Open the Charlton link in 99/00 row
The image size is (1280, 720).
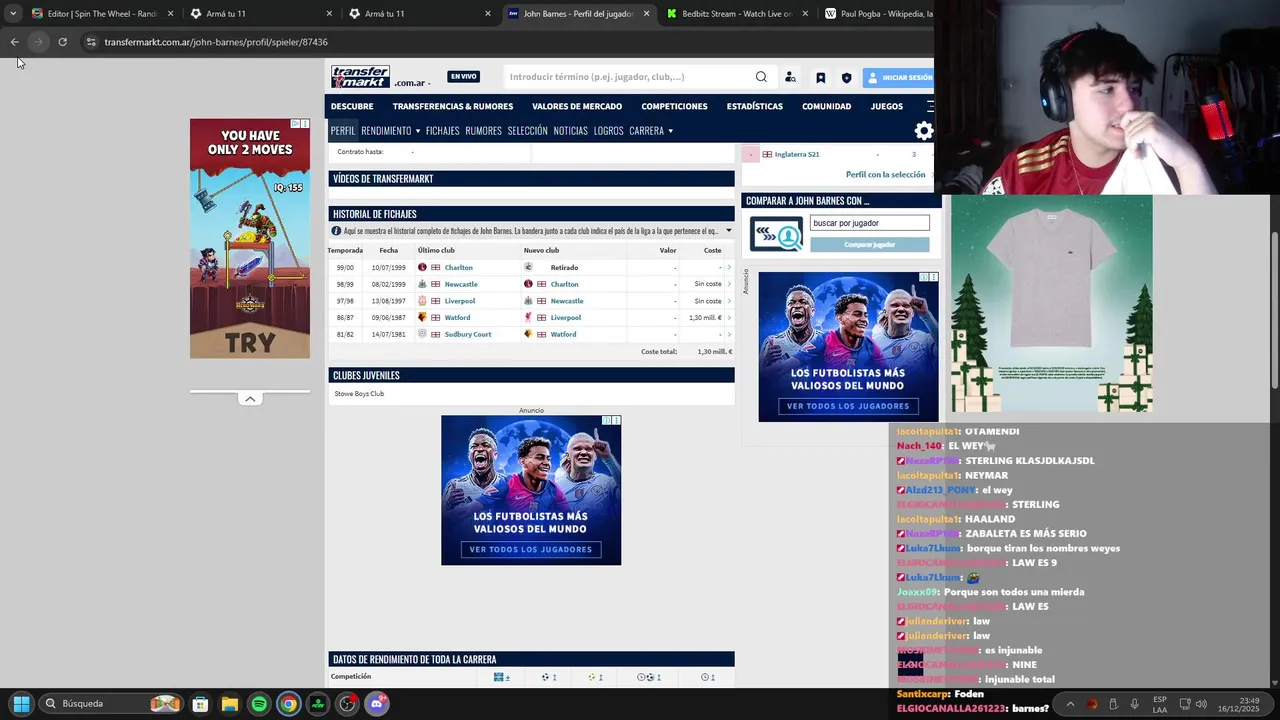(459, 267)
